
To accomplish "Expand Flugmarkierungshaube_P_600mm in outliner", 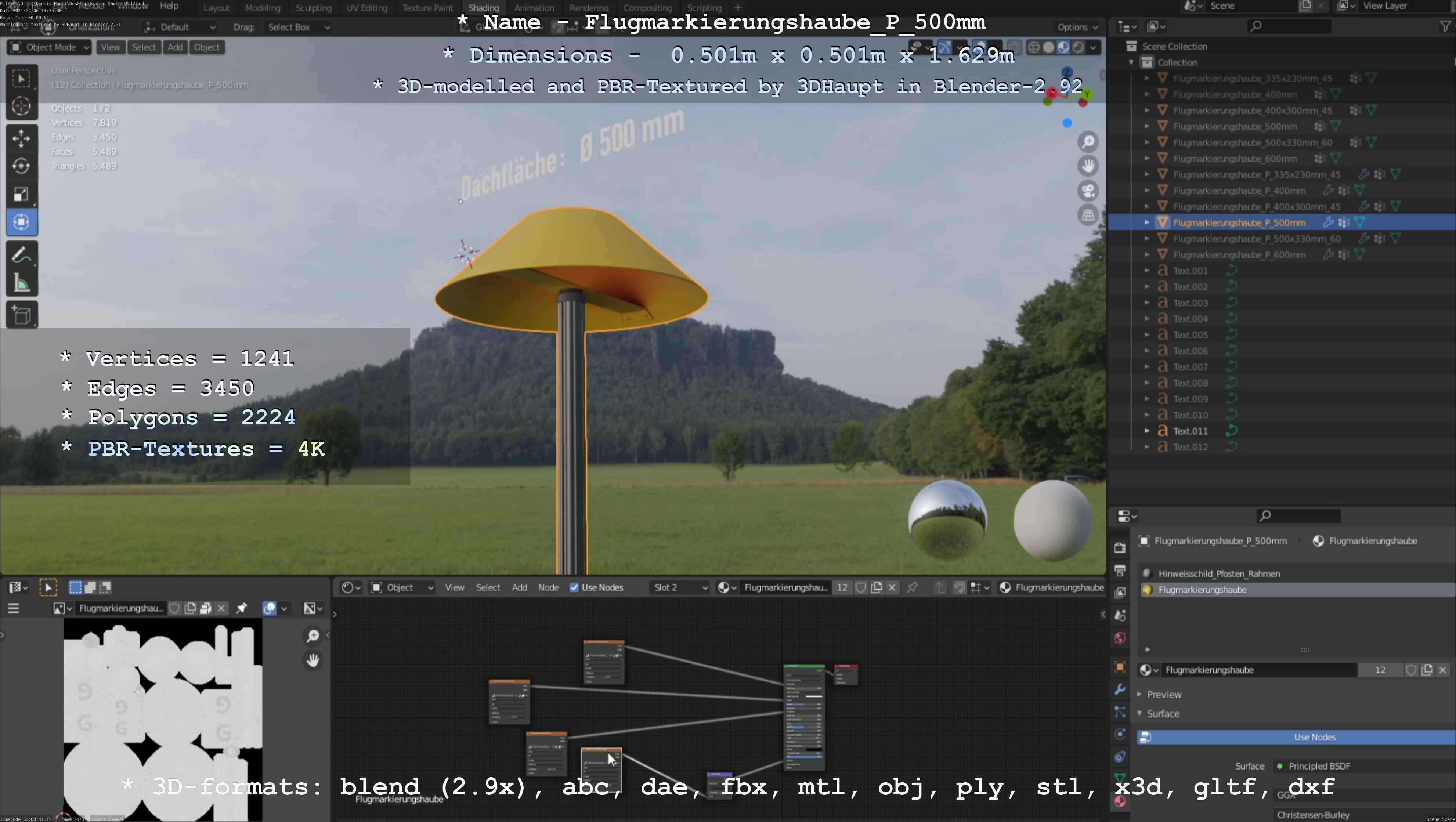I will [x=1146, y=255].
